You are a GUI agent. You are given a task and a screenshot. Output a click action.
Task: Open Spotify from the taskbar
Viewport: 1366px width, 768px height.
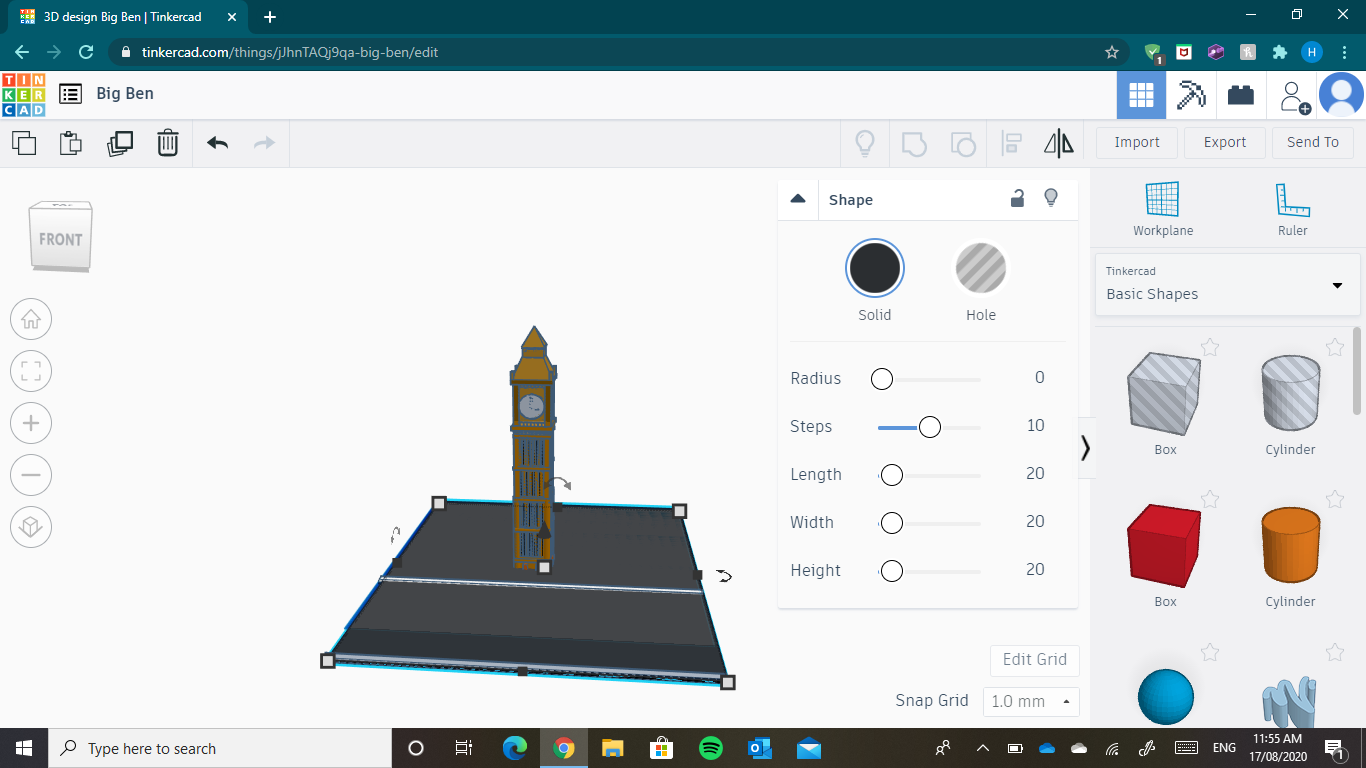click(711, 748)
